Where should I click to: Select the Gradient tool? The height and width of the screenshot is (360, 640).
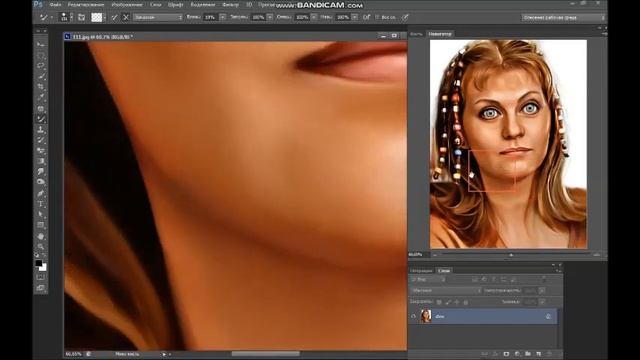41,161
